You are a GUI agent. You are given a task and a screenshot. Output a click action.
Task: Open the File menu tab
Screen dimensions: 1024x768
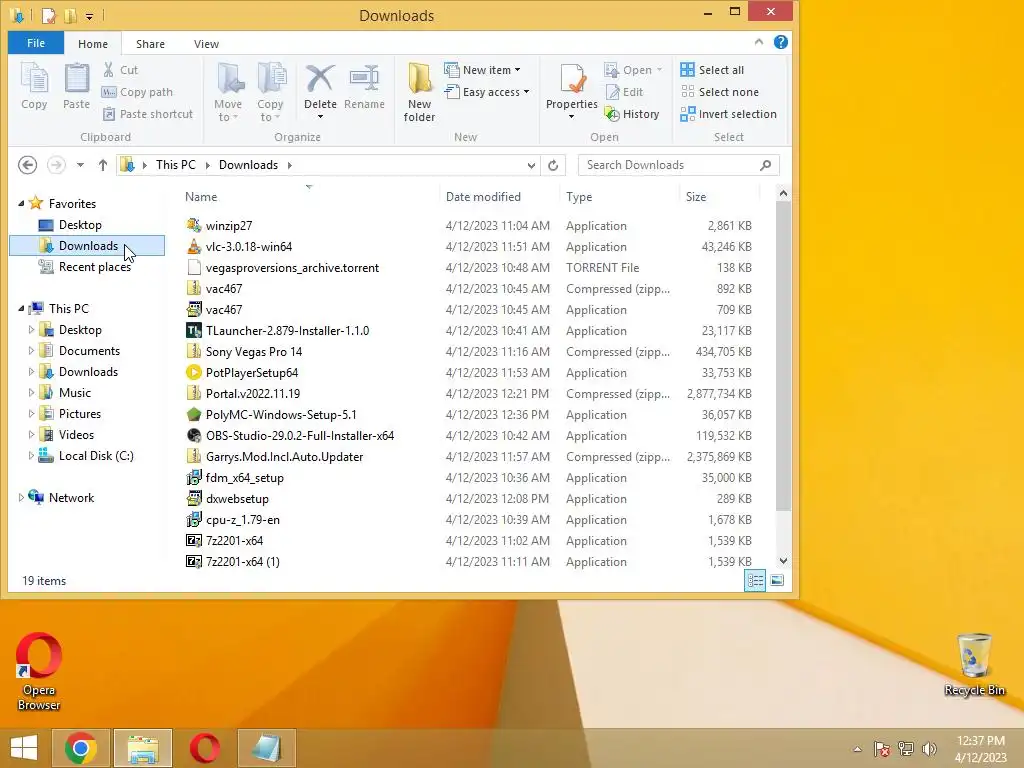click(x=36, y=43)
